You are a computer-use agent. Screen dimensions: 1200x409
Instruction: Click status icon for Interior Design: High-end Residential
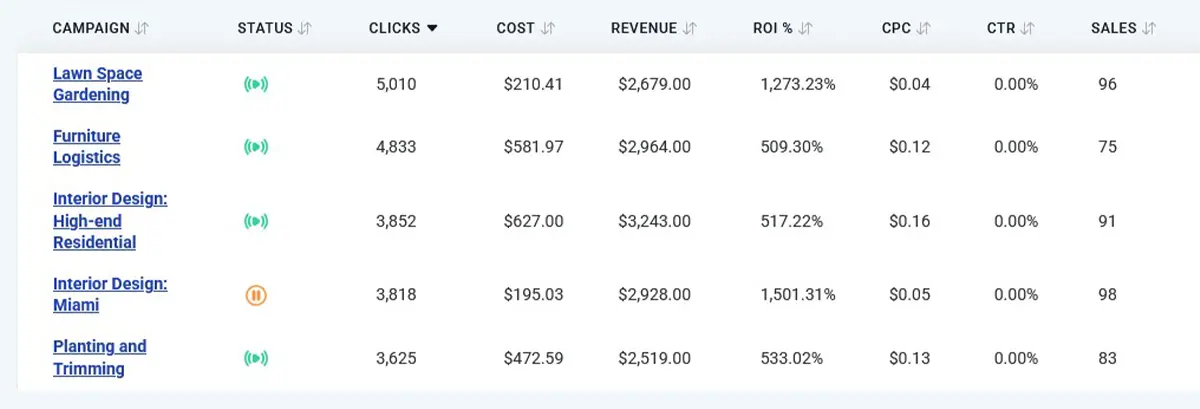(256, 221)
